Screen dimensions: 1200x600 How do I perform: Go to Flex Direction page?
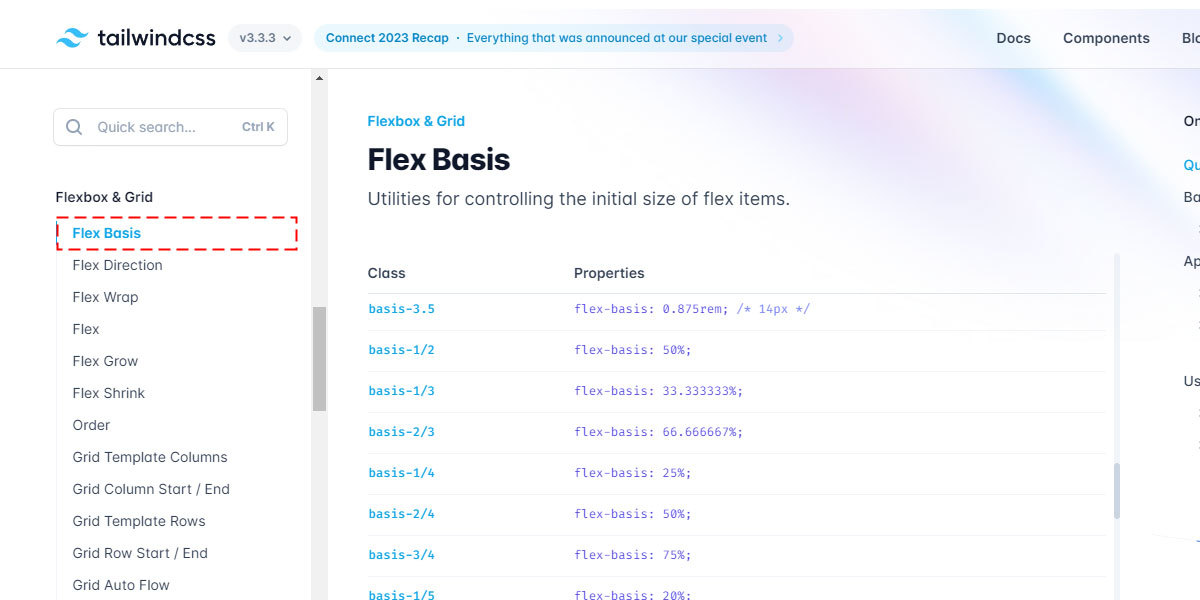coord(117,265)
